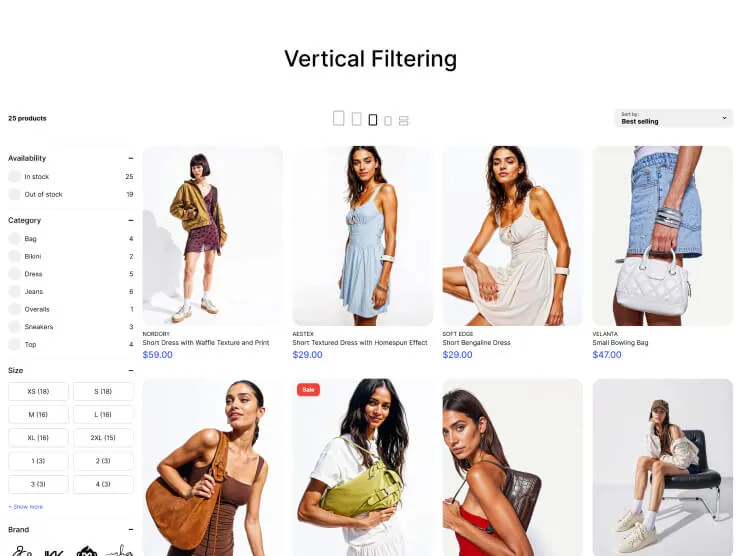Select the second-largest grid view icon

(x=357, y=119)
